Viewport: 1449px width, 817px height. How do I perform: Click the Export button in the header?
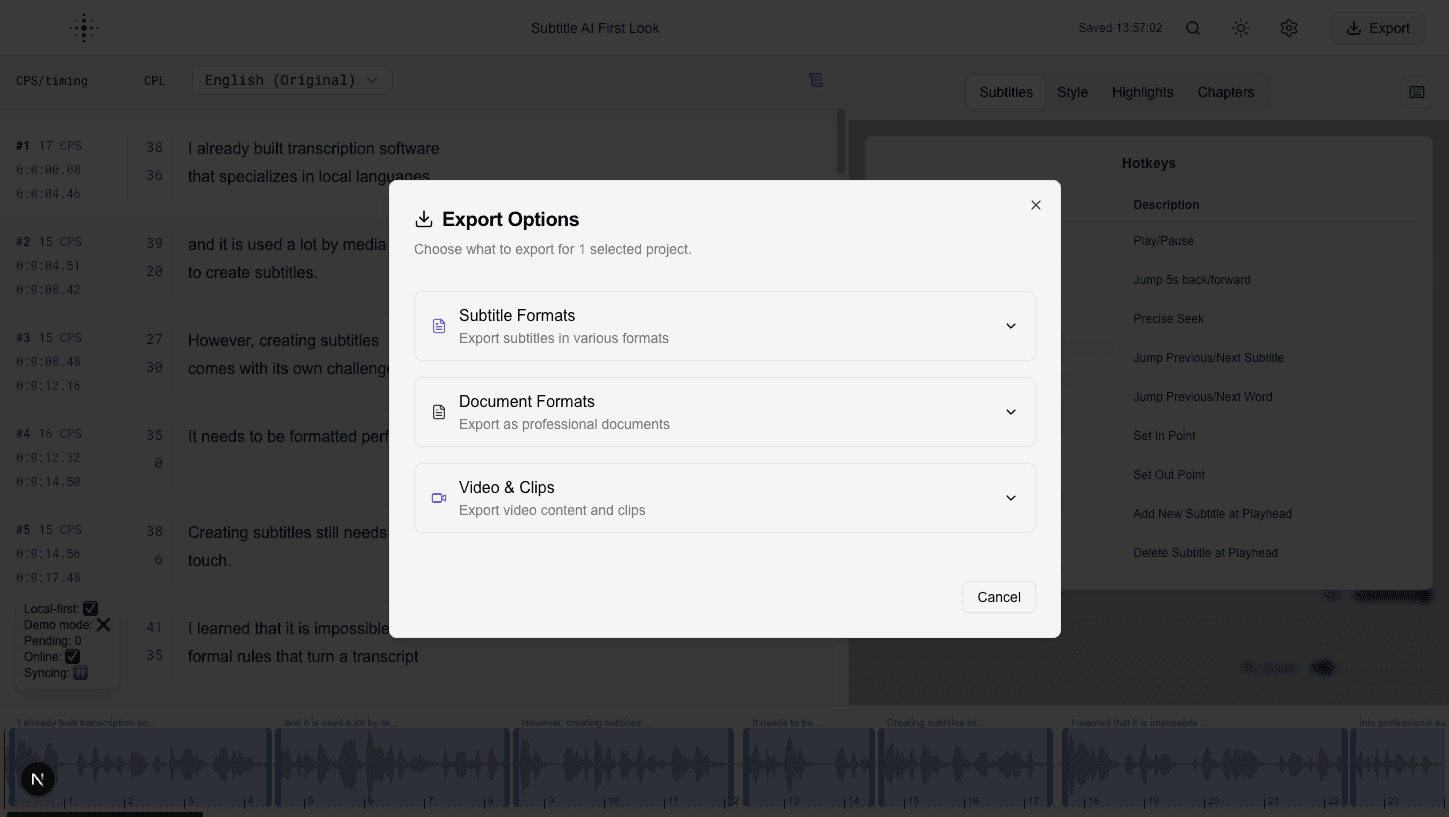(1377, 28)
